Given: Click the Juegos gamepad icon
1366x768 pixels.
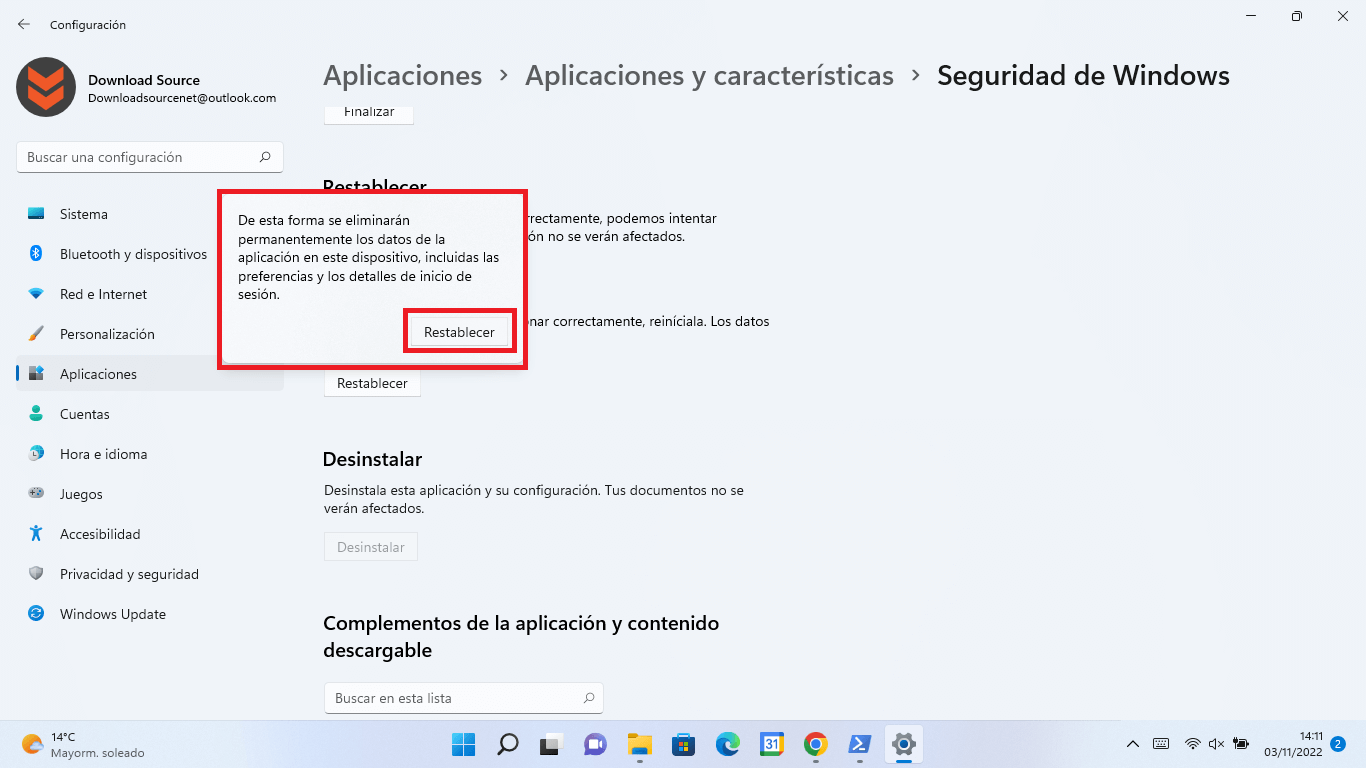Looking at the screenshot, I should click(36, 494).
